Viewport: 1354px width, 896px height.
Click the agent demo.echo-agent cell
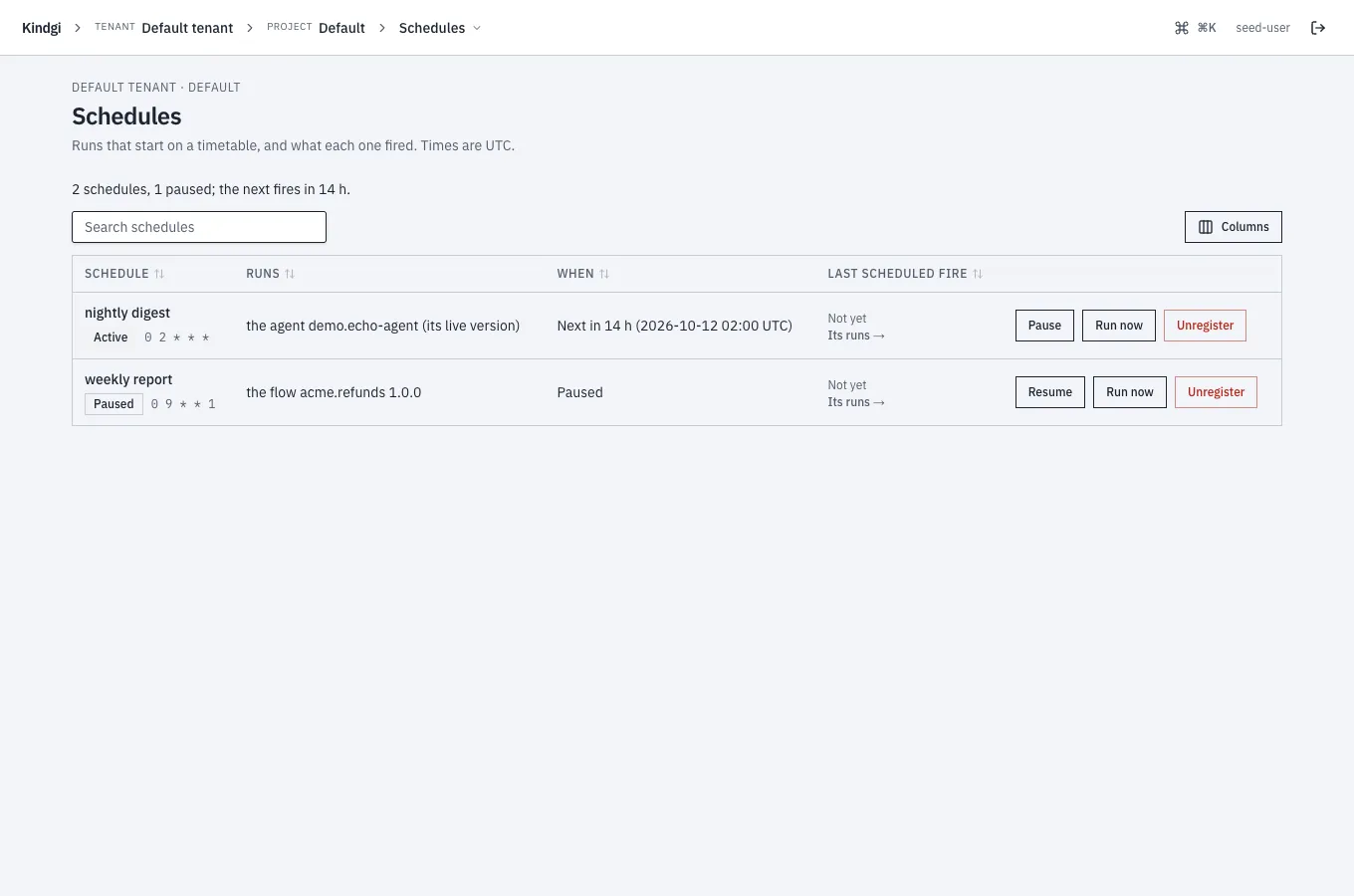383,326
